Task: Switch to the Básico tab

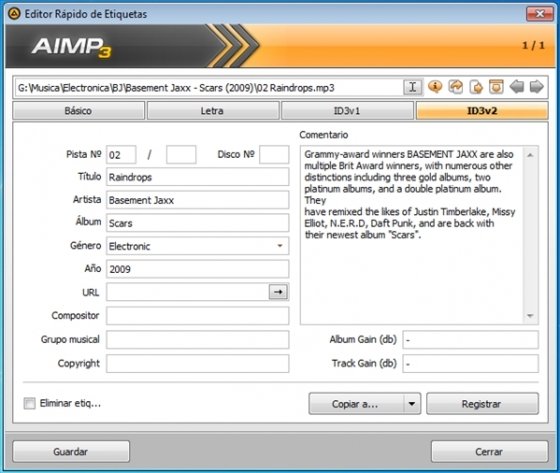Action: (x=79, y=111)
